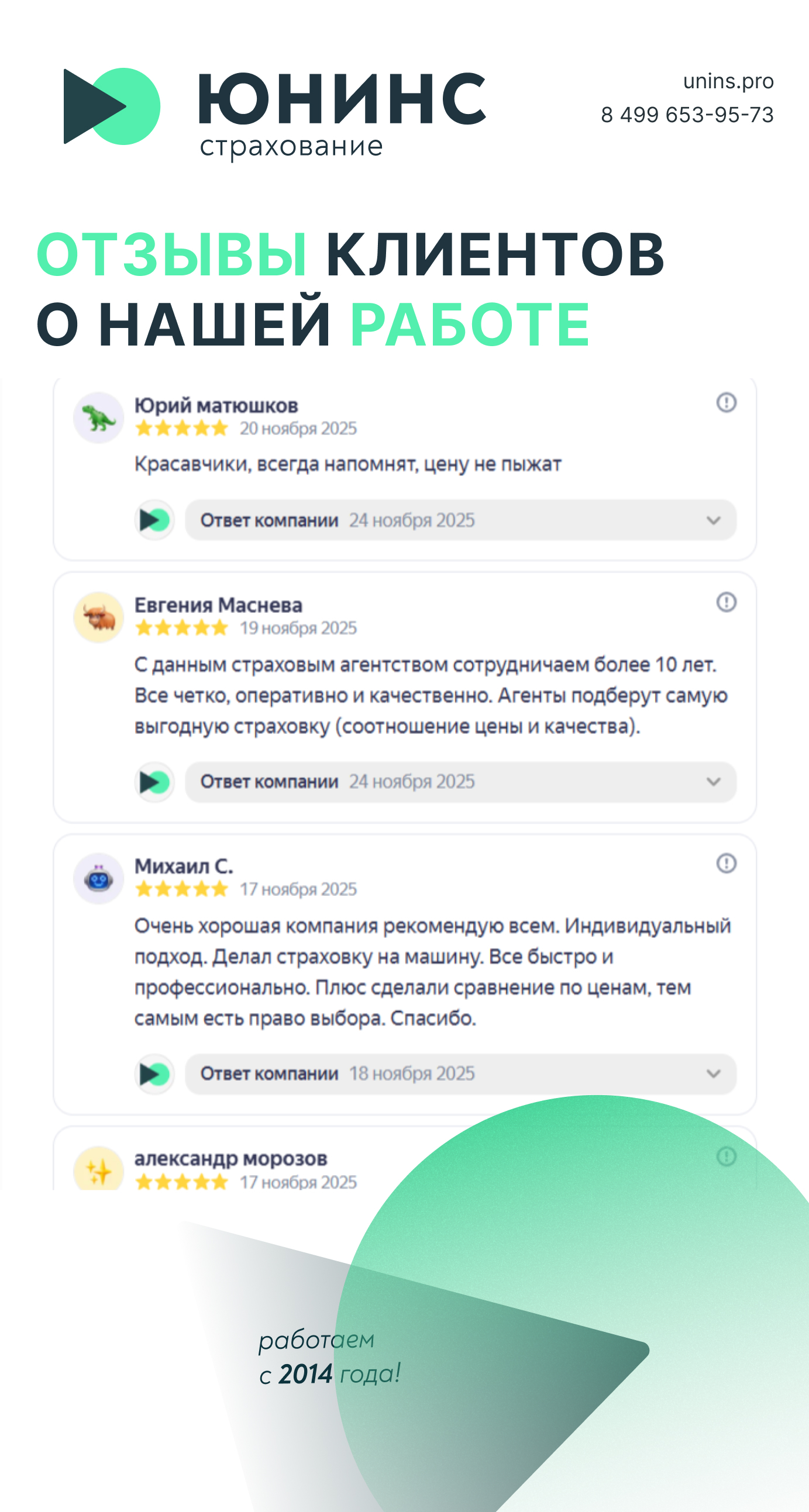The height and width of the screenshot is (1512, 809).
Task: Click the five-star rating on Михаил С.'s review
Action: pos(181,889)
